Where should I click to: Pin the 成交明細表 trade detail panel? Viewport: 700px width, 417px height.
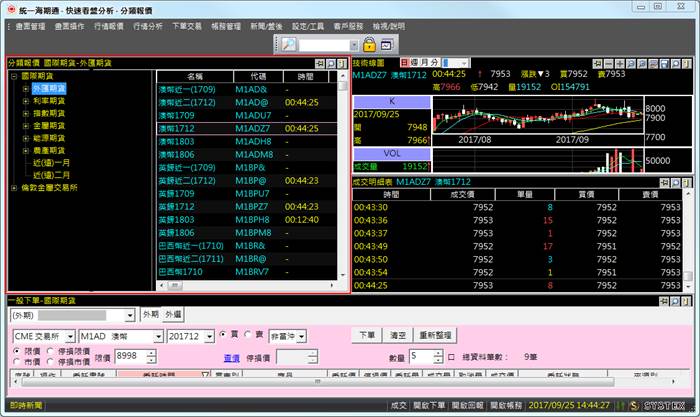pos(664,183)
